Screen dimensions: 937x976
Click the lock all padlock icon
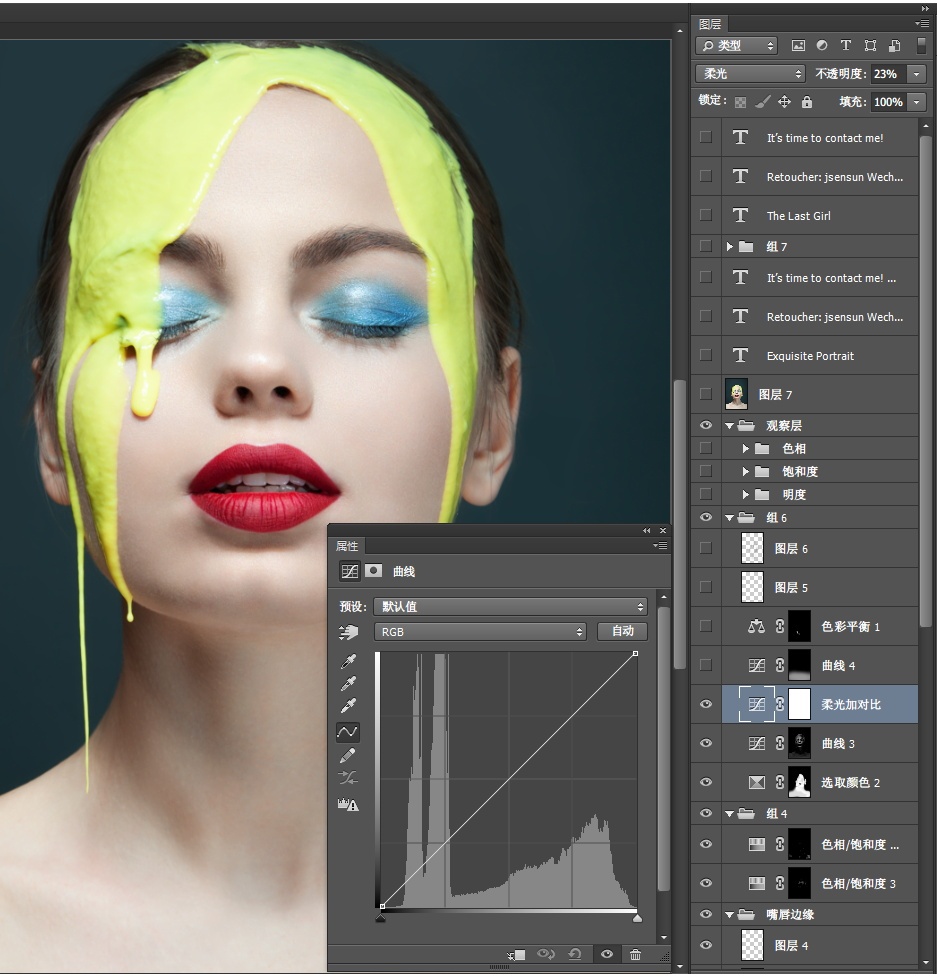807,102
